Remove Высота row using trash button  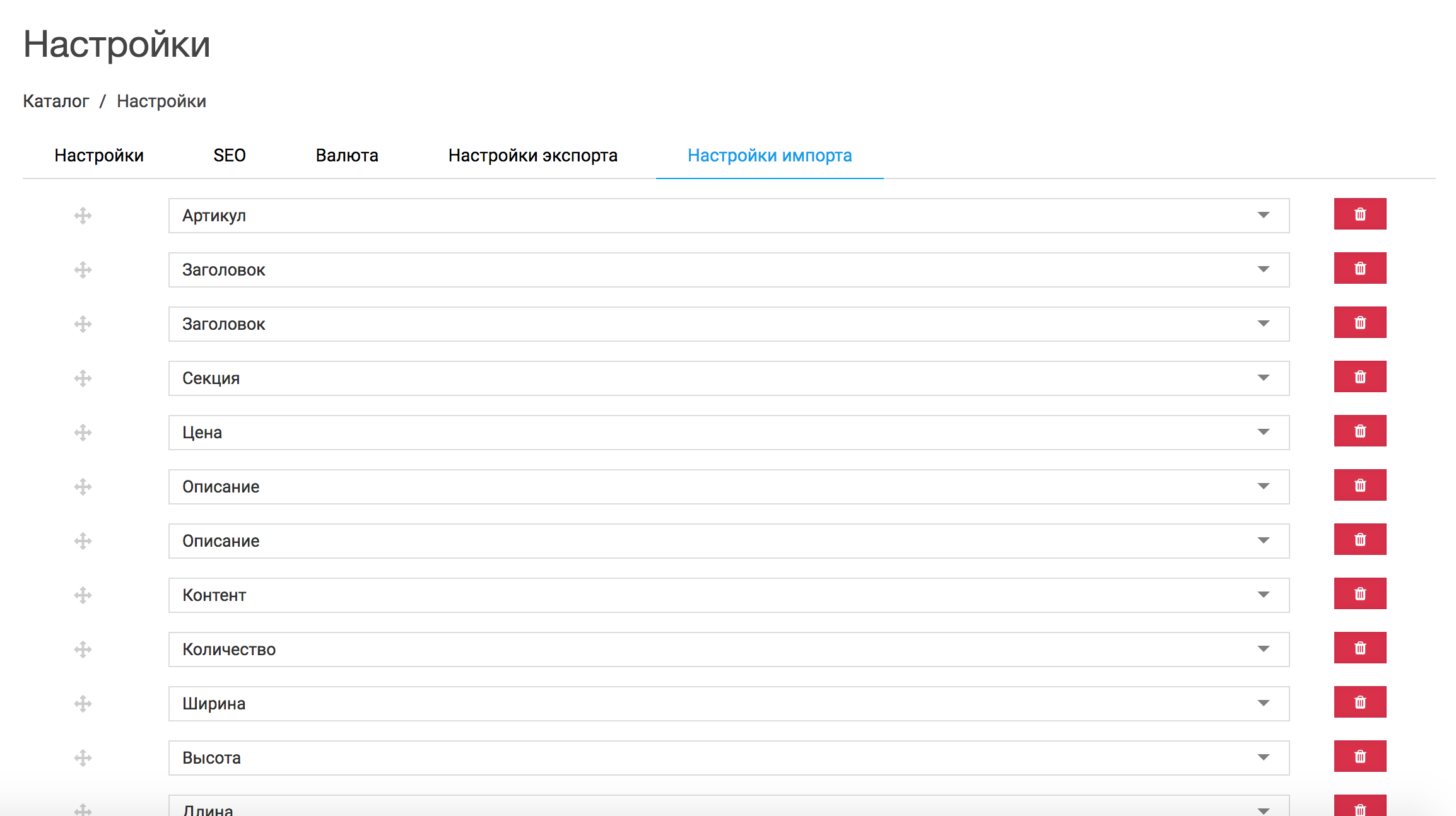tap(1359, 757)
